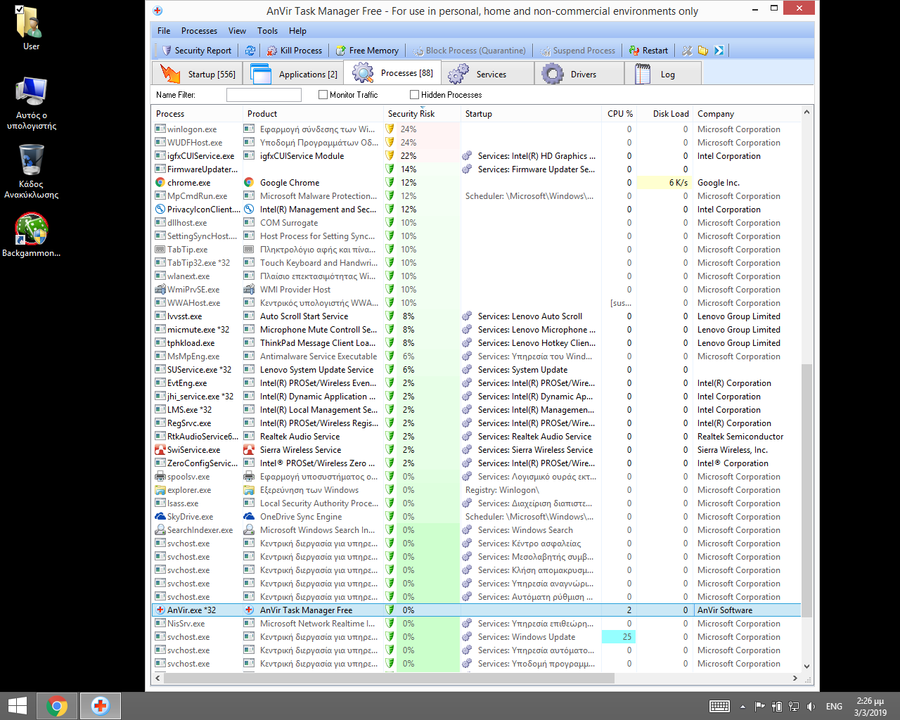Click the blue arrow icon at the toolbar end
Viewport: 900px width, 720px height.
719,51
